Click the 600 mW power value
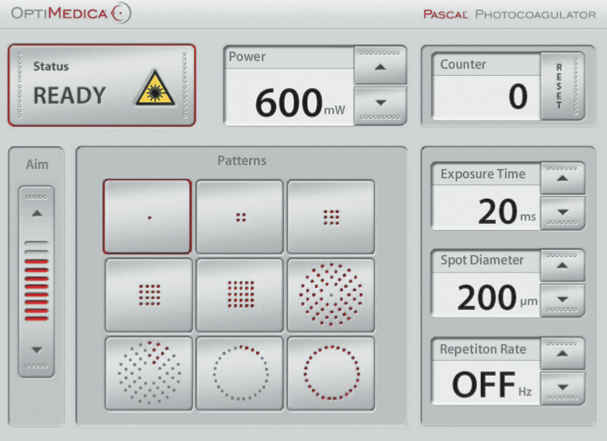The width and height of the screenshot is (607, 441). [x=300, y=103]
